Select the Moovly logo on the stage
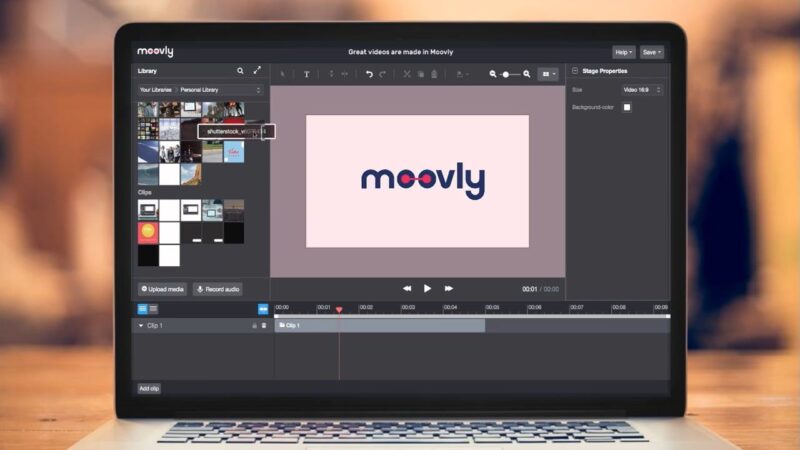The width and height of the screenshot is (800, 450). point(423,181)
